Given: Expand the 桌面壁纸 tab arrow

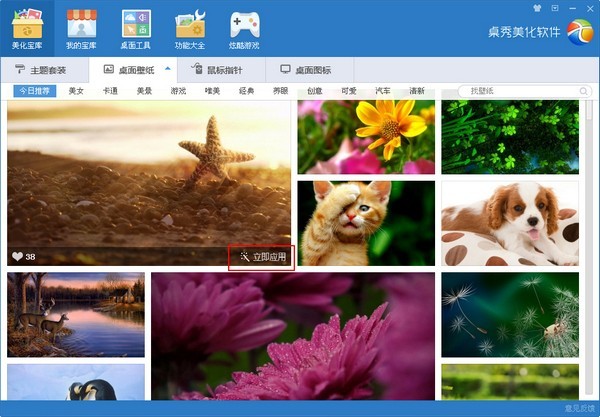Looking at the screenshot, I should click(x=168, y=69).
